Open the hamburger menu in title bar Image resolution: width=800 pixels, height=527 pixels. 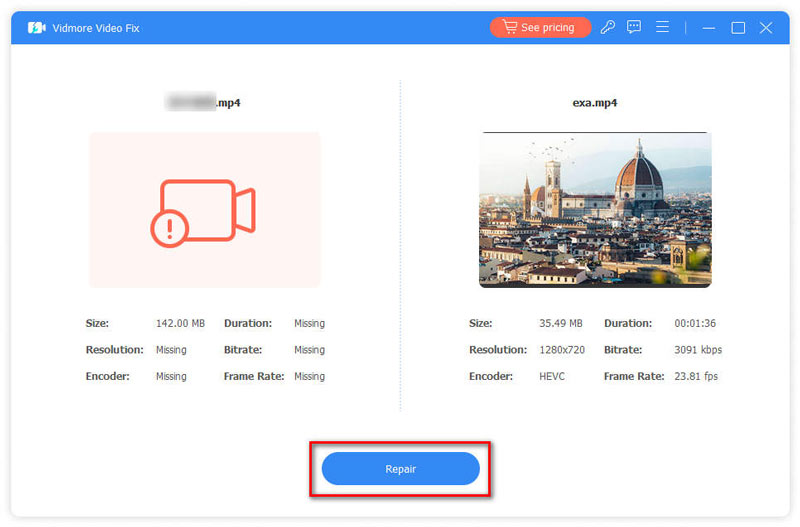(x=662, y=28)
